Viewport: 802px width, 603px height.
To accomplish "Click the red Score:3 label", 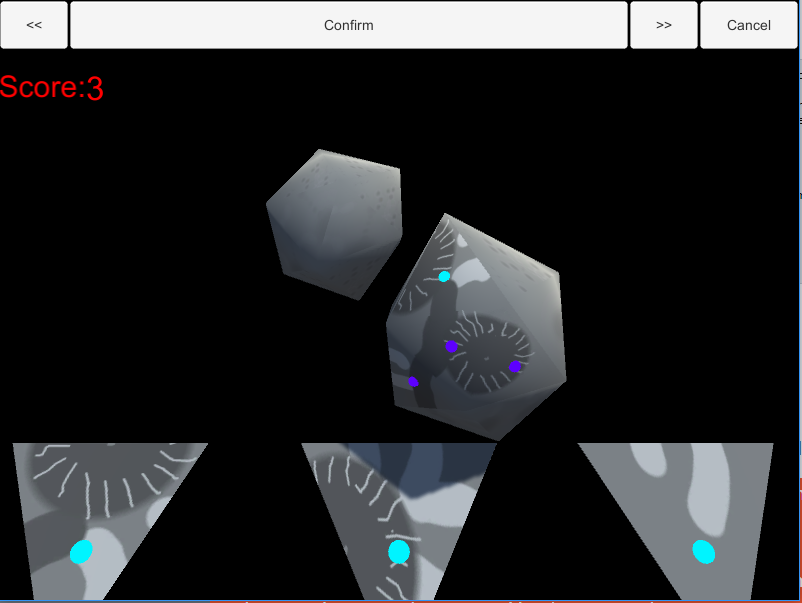I will (52, 87).
